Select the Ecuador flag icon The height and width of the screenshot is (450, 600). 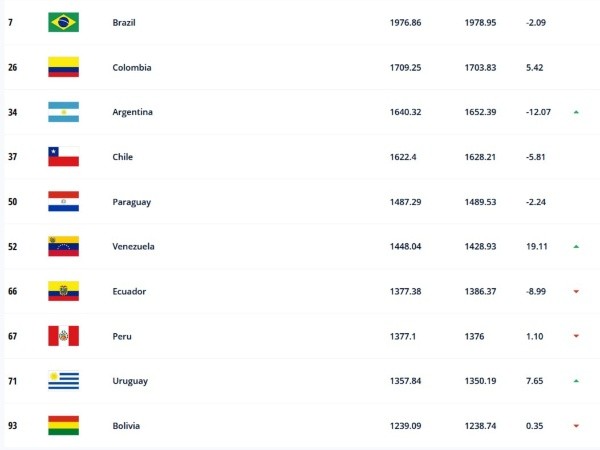tap(63, 291)
